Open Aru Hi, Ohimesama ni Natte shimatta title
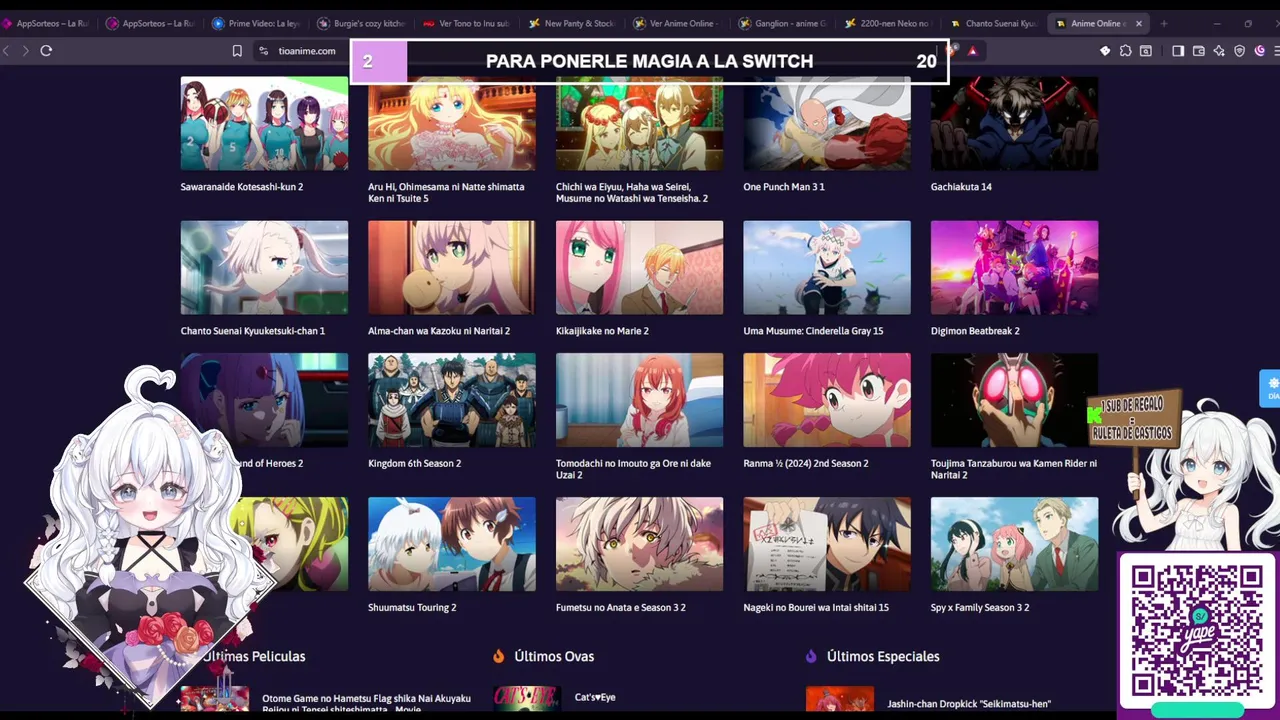1280x720 pixels. coord(446,192)
